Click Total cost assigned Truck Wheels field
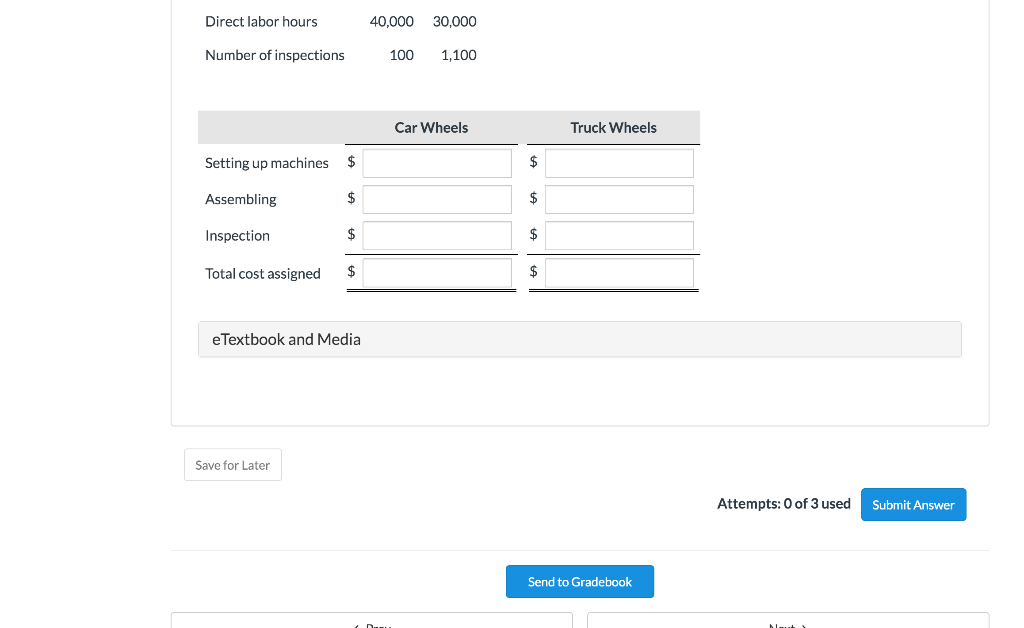Screen dimensions: 1024x628 click(619, 274)
